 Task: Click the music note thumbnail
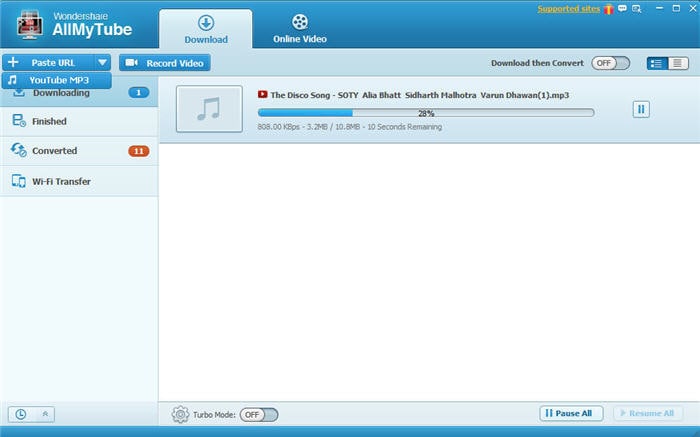click(209, 109)
